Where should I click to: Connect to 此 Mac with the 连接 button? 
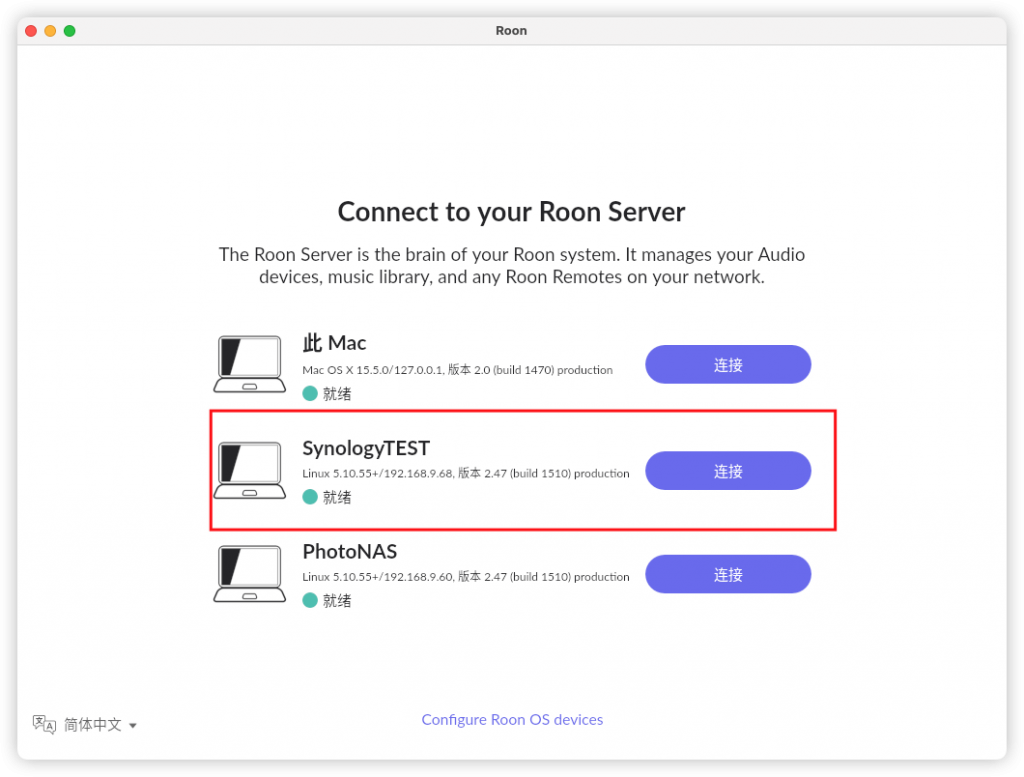point(727,365)
